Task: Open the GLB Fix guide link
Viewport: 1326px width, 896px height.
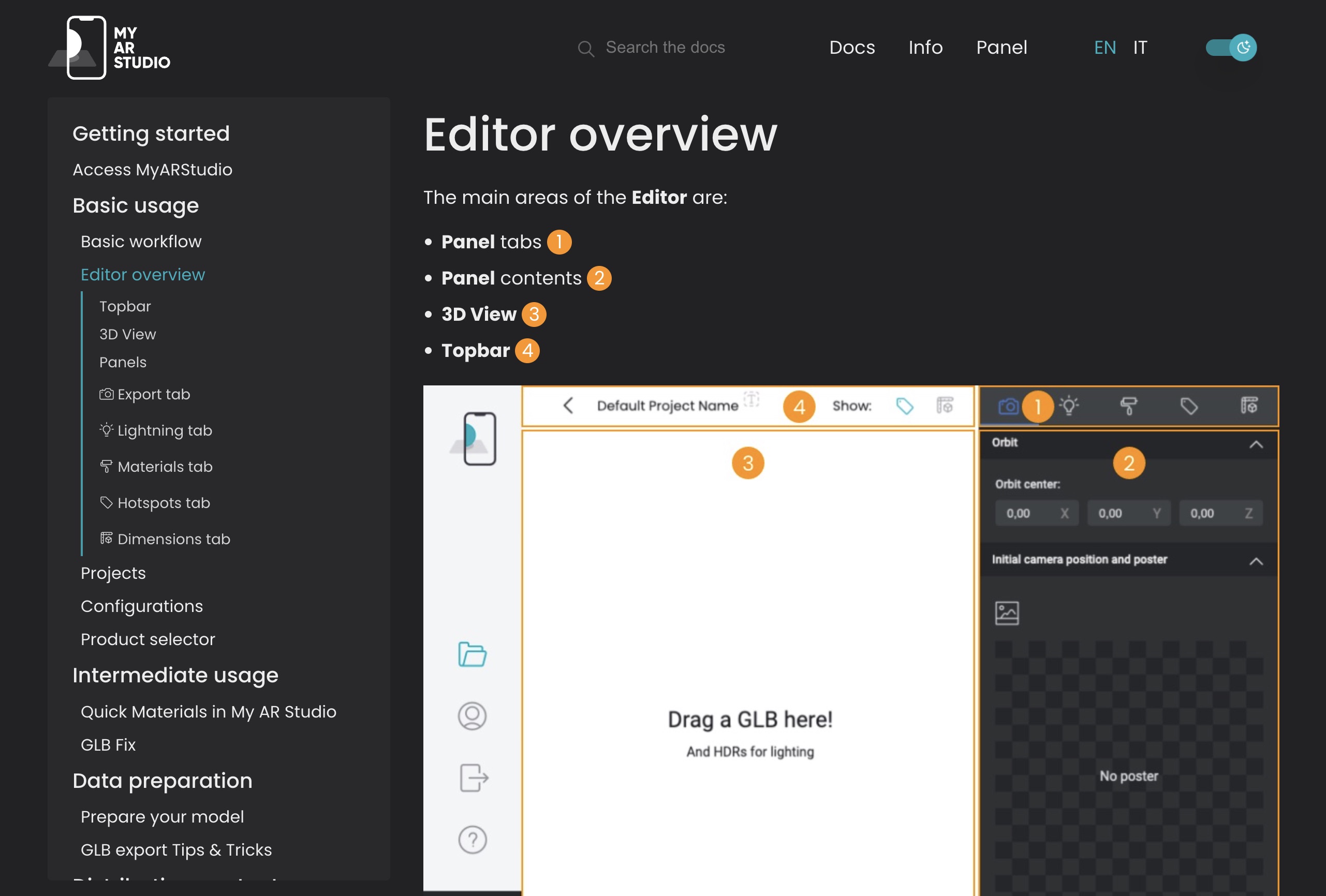Action: [x=109, y=745]
